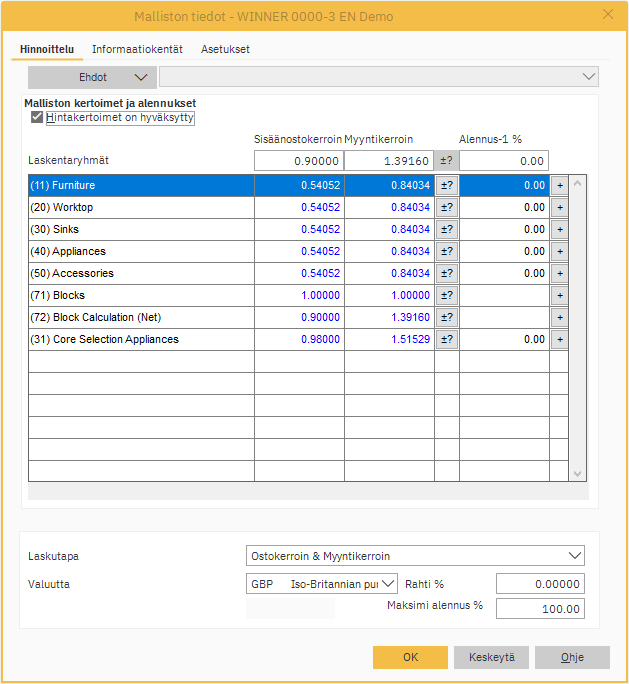Click the ±? button in Blocks row

pyautogui.click(x=446, y=295)
